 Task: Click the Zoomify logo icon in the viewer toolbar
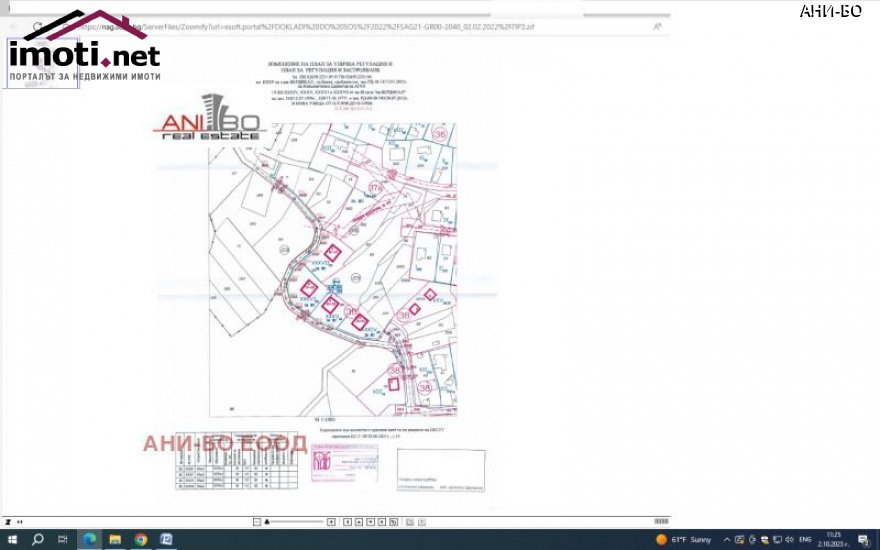pyautogui.click(x=8, y=522)
